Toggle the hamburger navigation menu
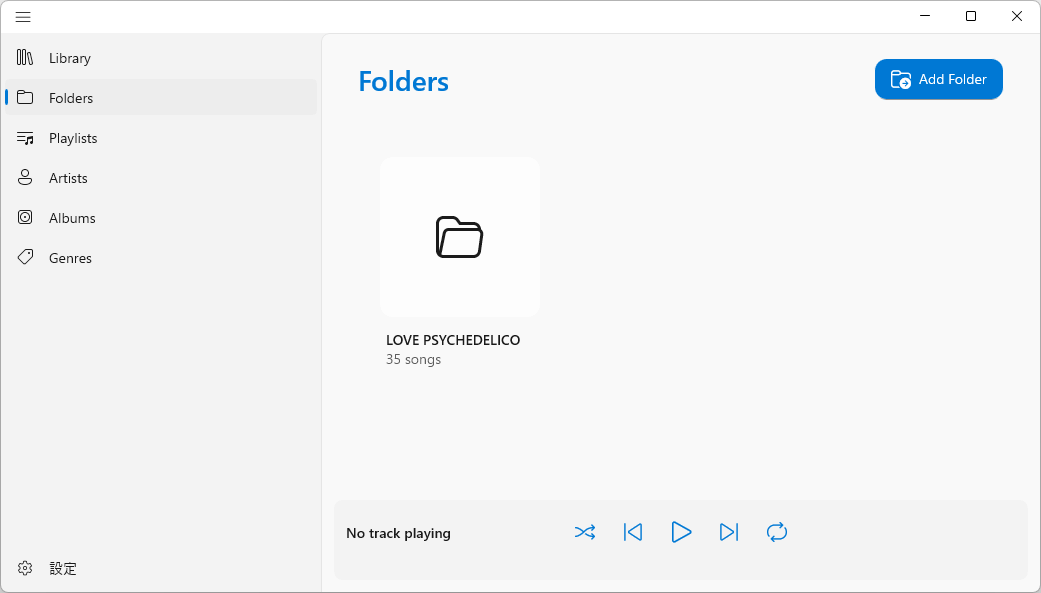The width and height of the screenshot is (1041, 593). [23, 17]
